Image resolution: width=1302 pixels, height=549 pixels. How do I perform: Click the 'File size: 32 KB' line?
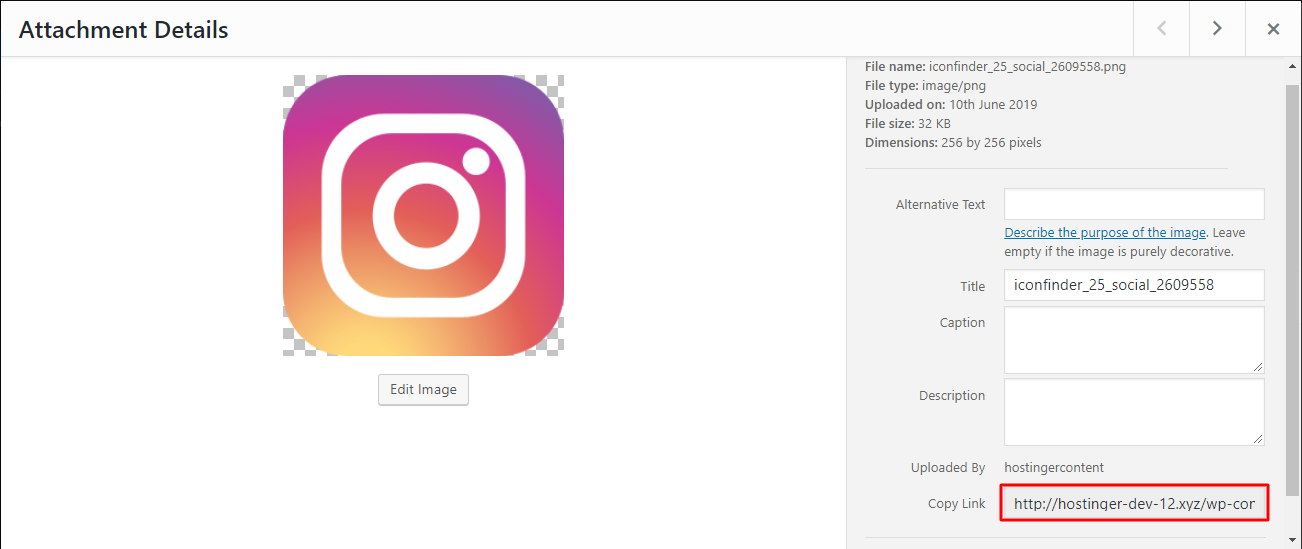pyautogui.click(x=908, y=124)
